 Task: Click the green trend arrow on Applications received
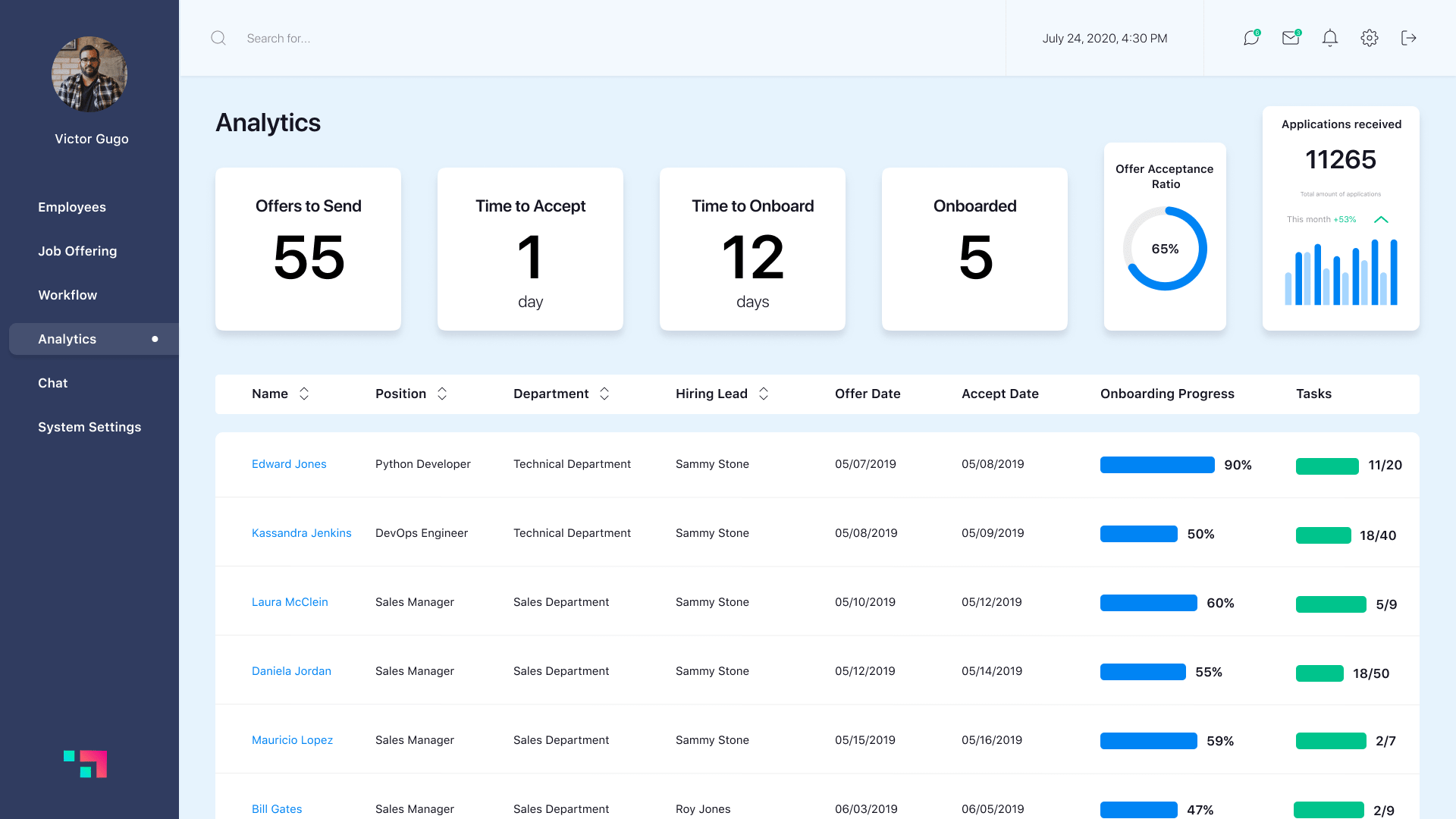click(x=1382, y=220)
